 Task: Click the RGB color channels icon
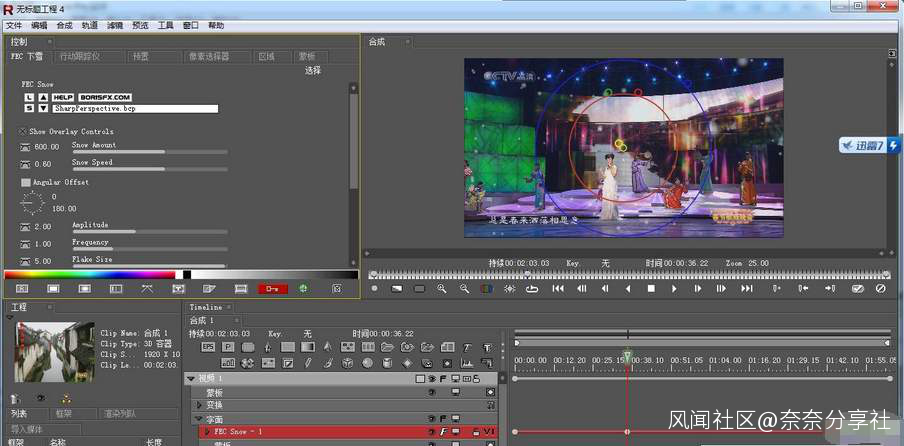(x=486, y=289)
